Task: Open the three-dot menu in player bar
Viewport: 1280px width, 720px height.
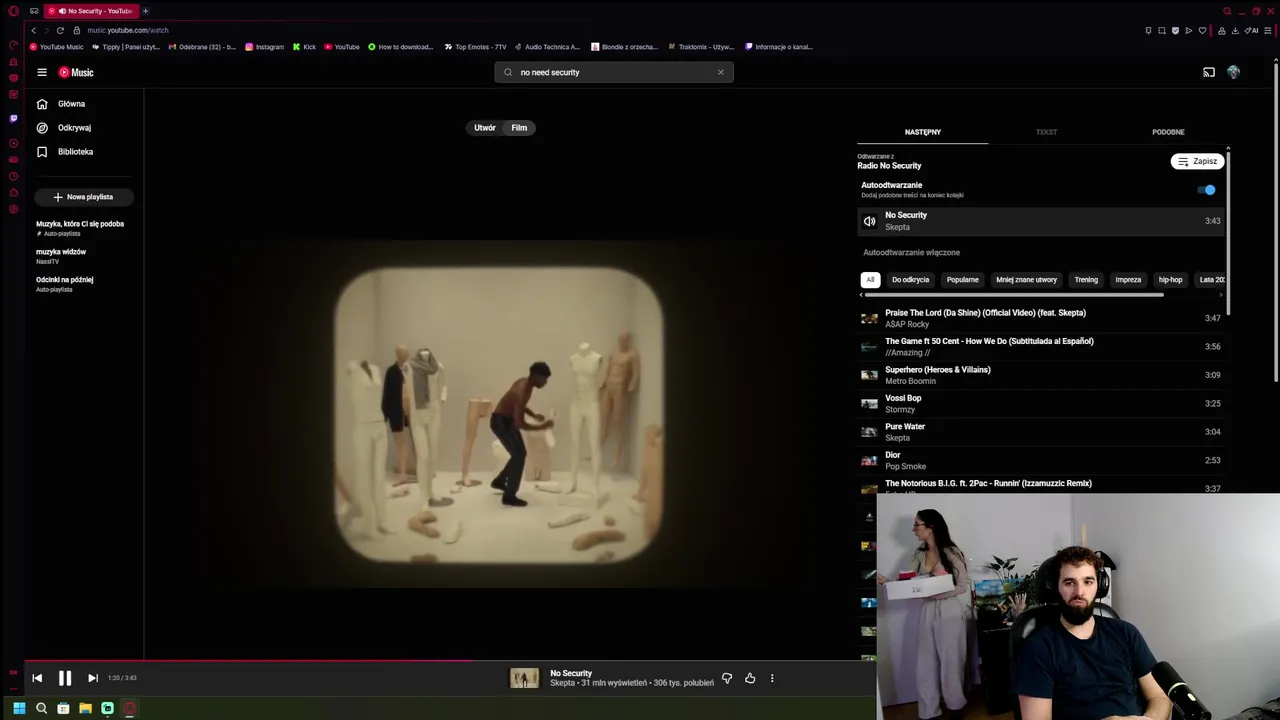Action: point(772,678)
